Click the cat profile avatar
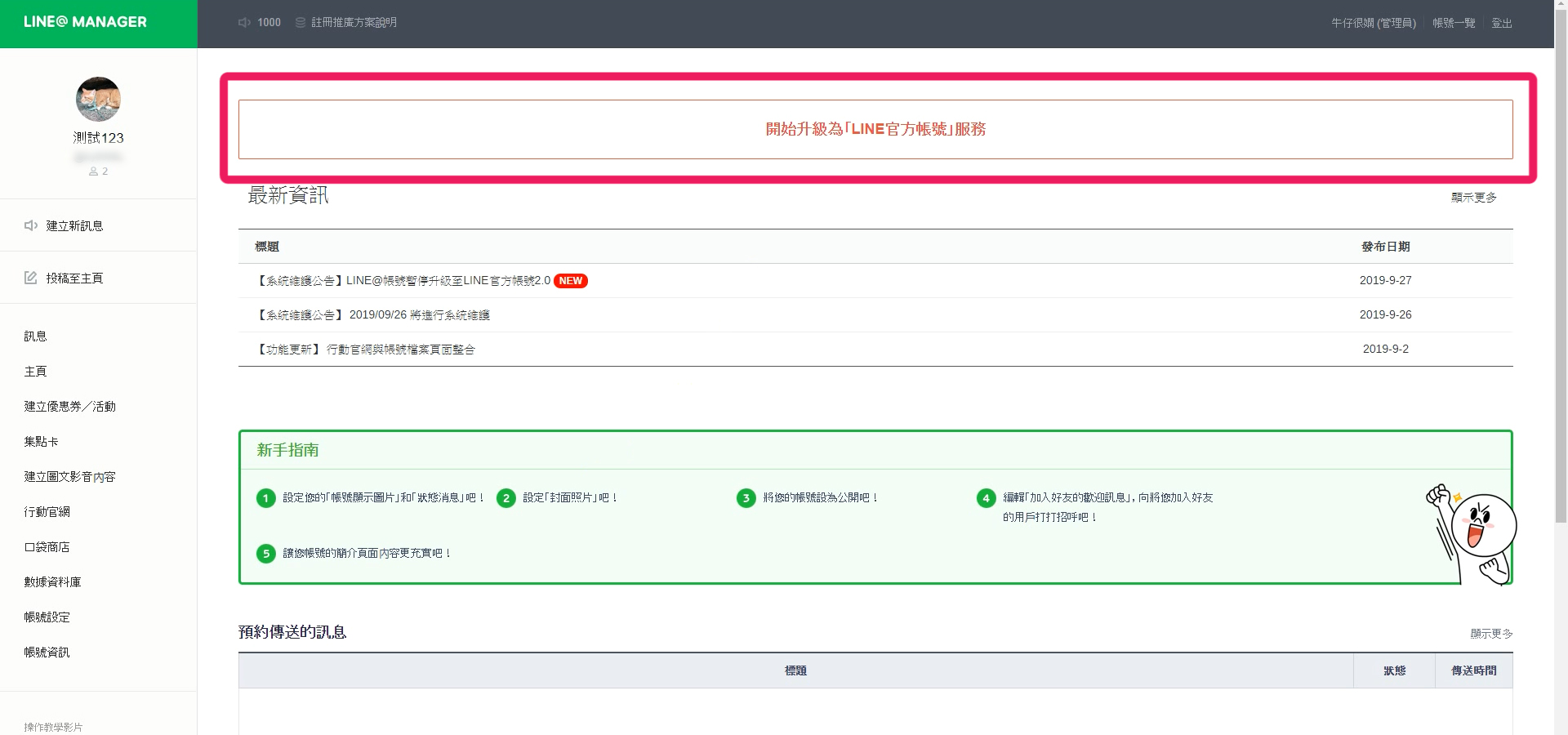 (98, 100)
